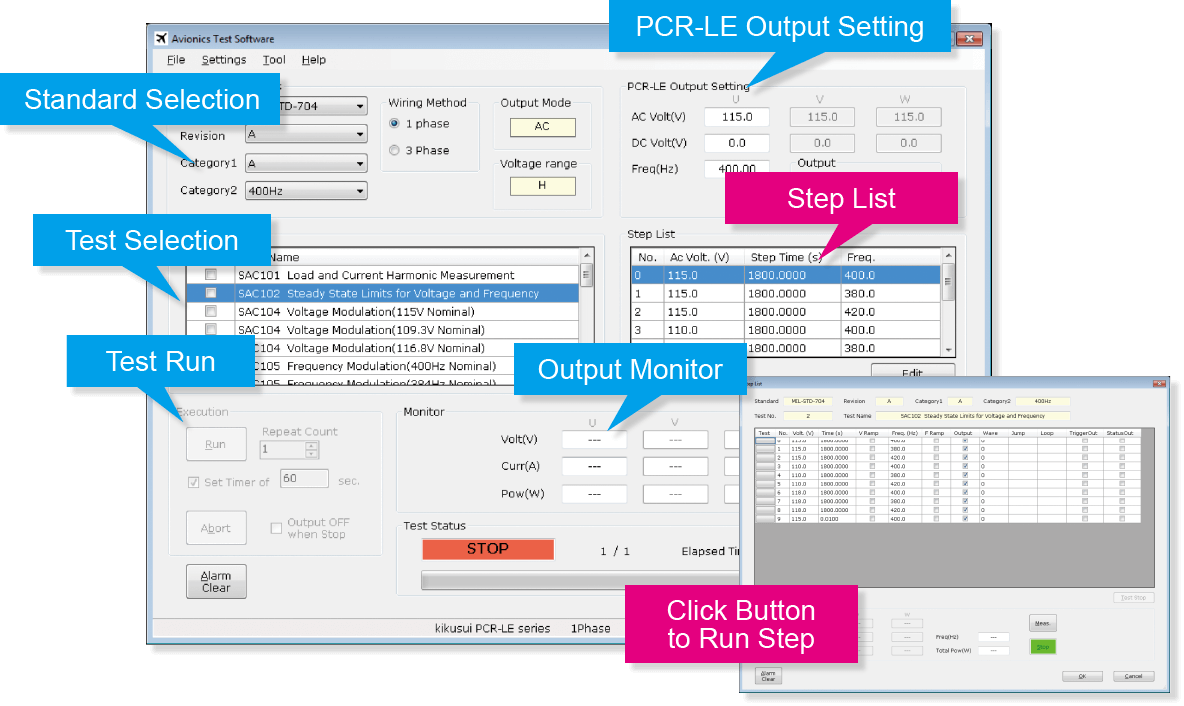
Task: Click the Step List scroll down arrow
Action: click(x=948, y=350)
